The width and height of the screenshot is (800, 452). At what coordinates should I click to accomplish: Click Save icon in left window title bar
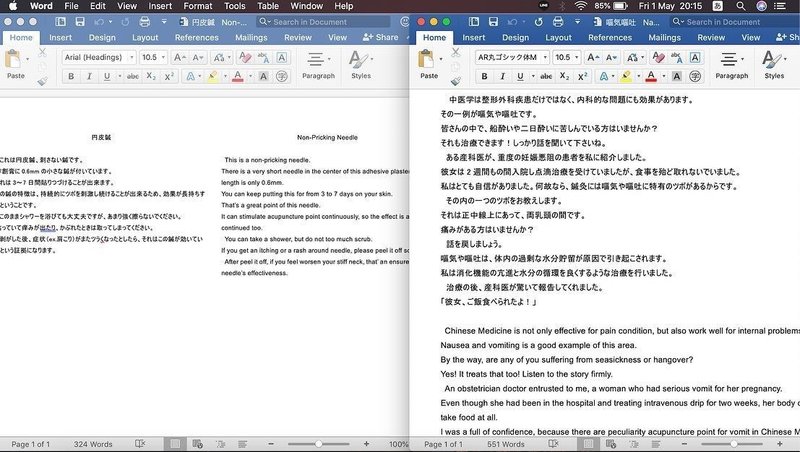(80, 22)
